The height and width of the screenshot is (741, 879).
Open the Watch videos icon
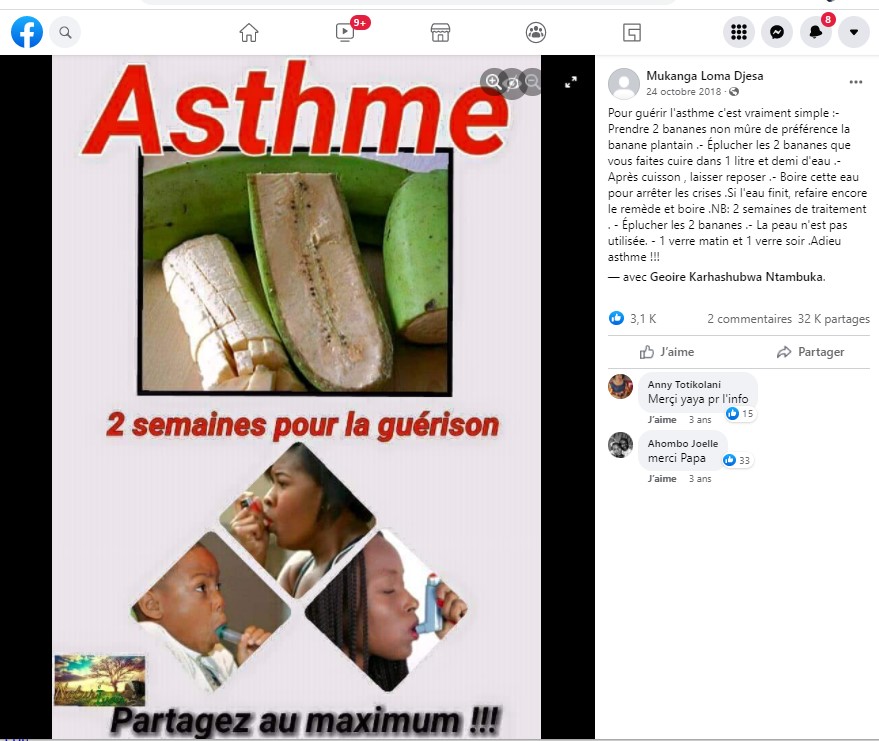pos(345,33)
